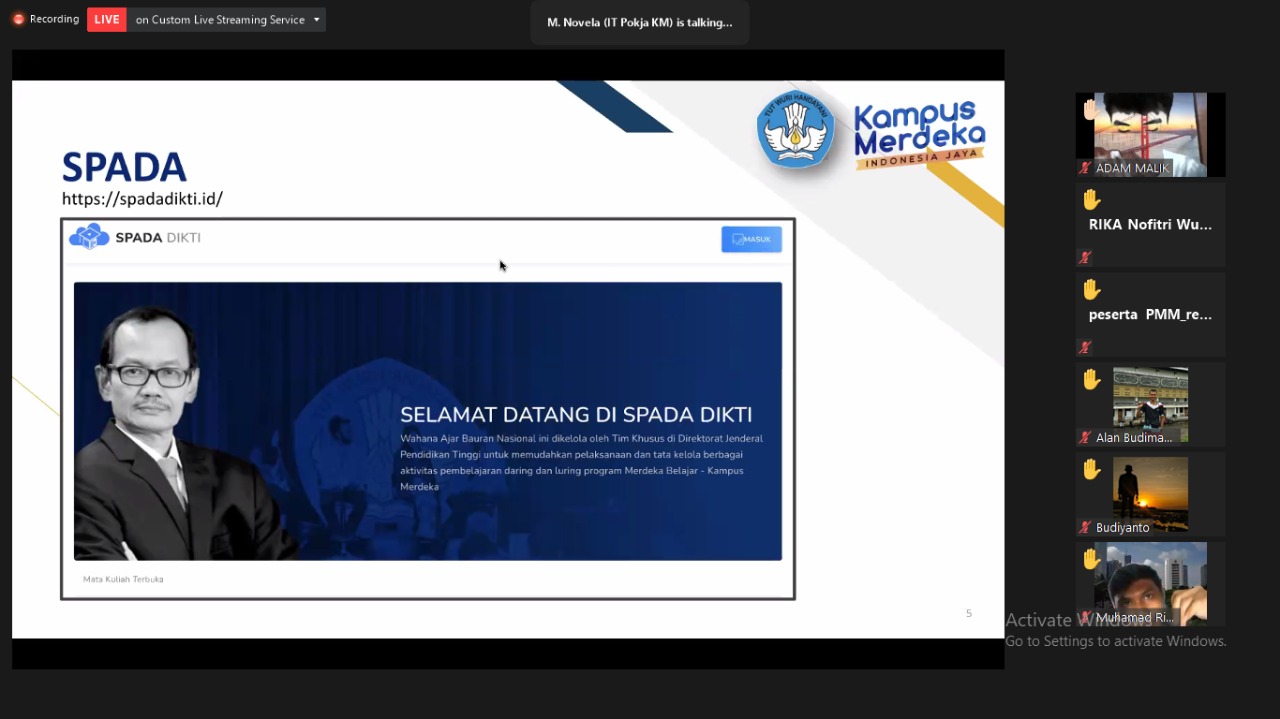
Task: Click the SPADA slide heading
Action: click(x=124, y=167)
